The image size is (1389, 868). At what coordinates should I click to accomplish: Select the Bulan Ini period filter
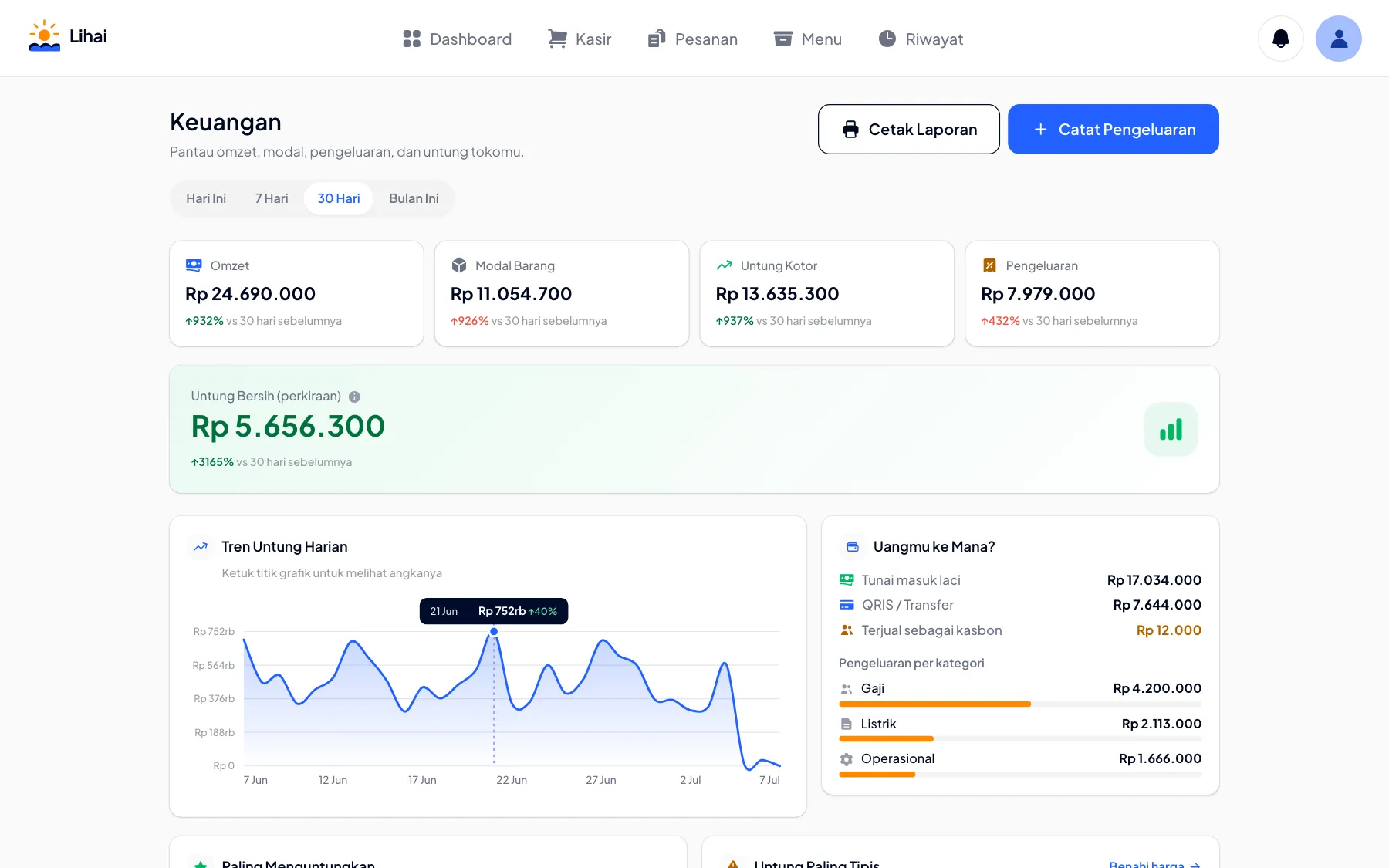point(414,199)
